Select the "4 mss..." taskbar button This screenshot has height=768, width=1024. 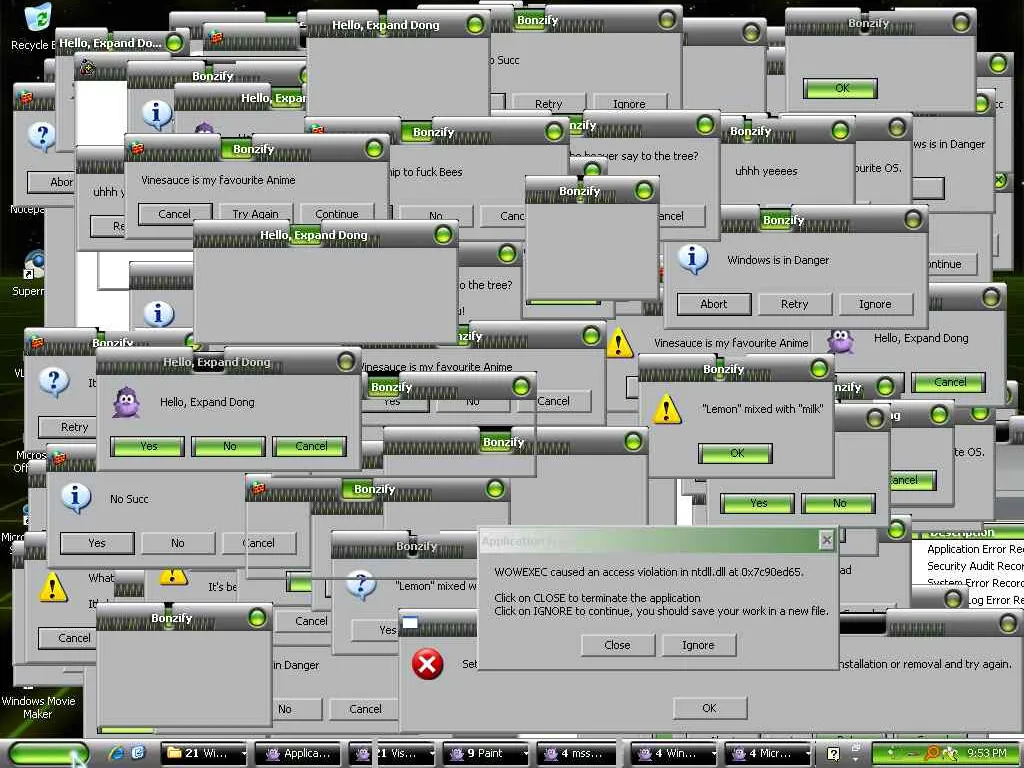(577, 754)
